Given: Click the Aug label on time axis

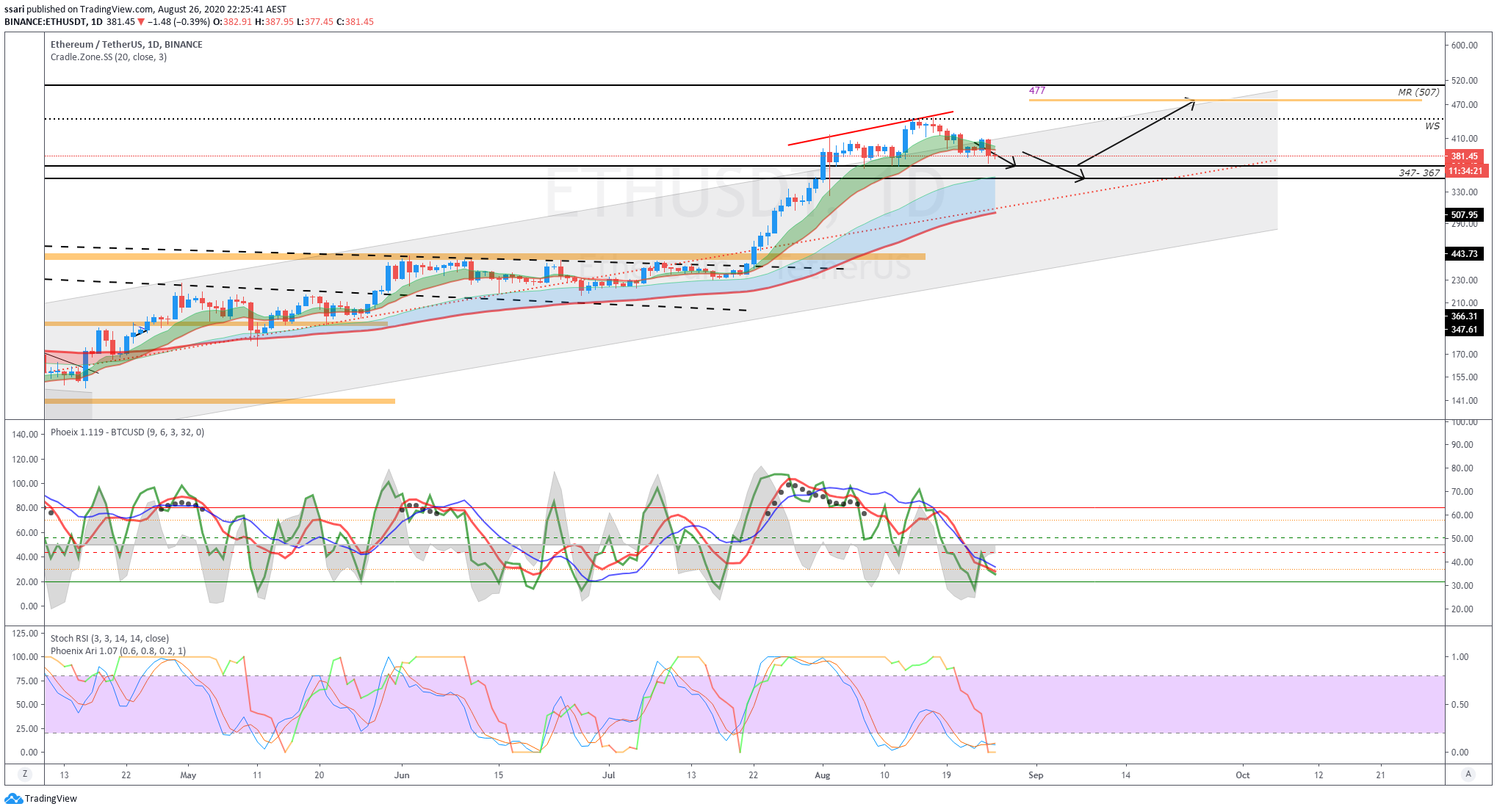Looking at the screenshot, I should point(822,775).
